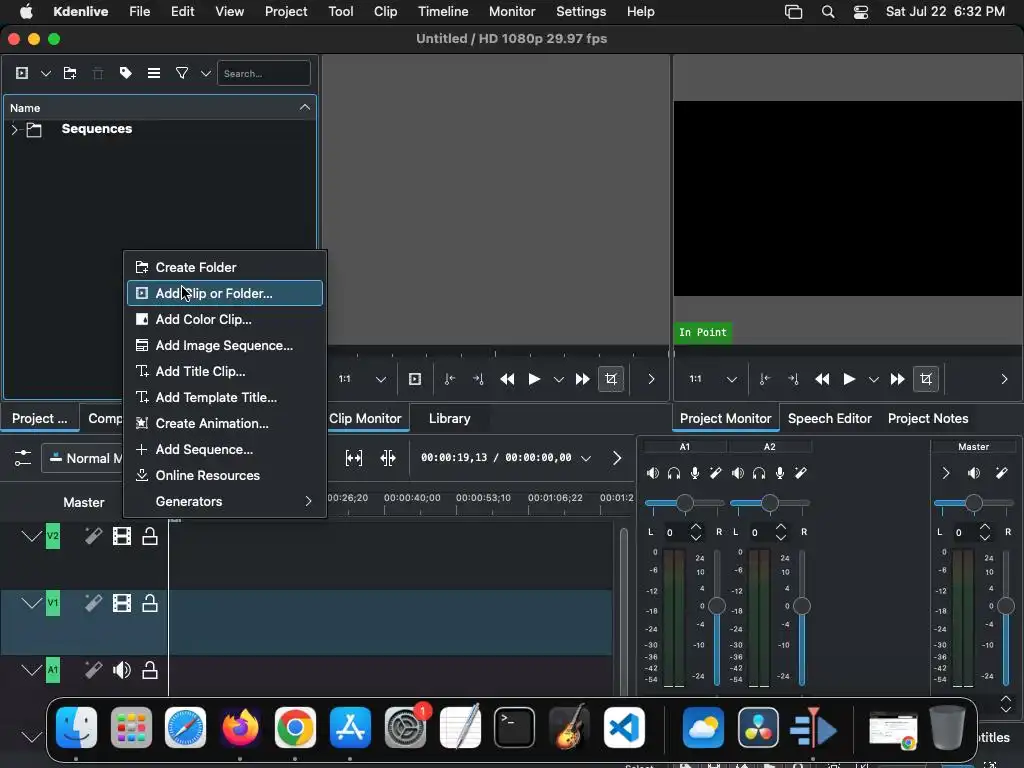1024x768 pixels.
Task: Click the timeline settings sliders icon
Action: pyautogui.click(x=23, y=458)
